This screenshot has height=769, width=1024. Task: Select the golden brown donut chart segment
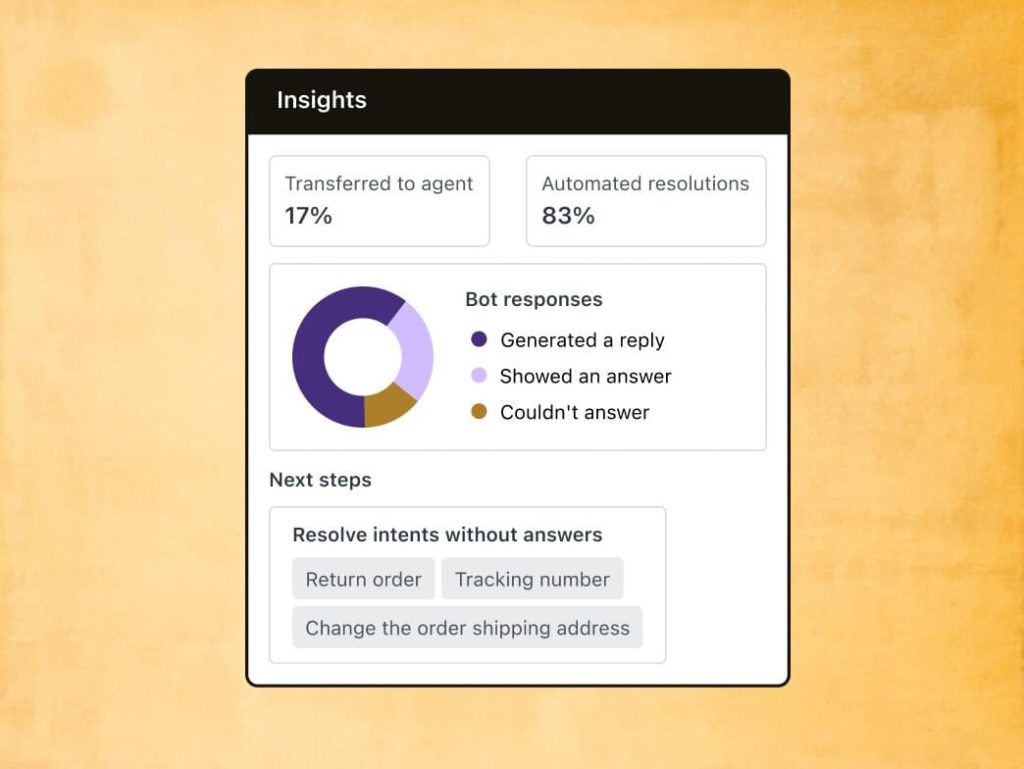[x=387, y=407]
